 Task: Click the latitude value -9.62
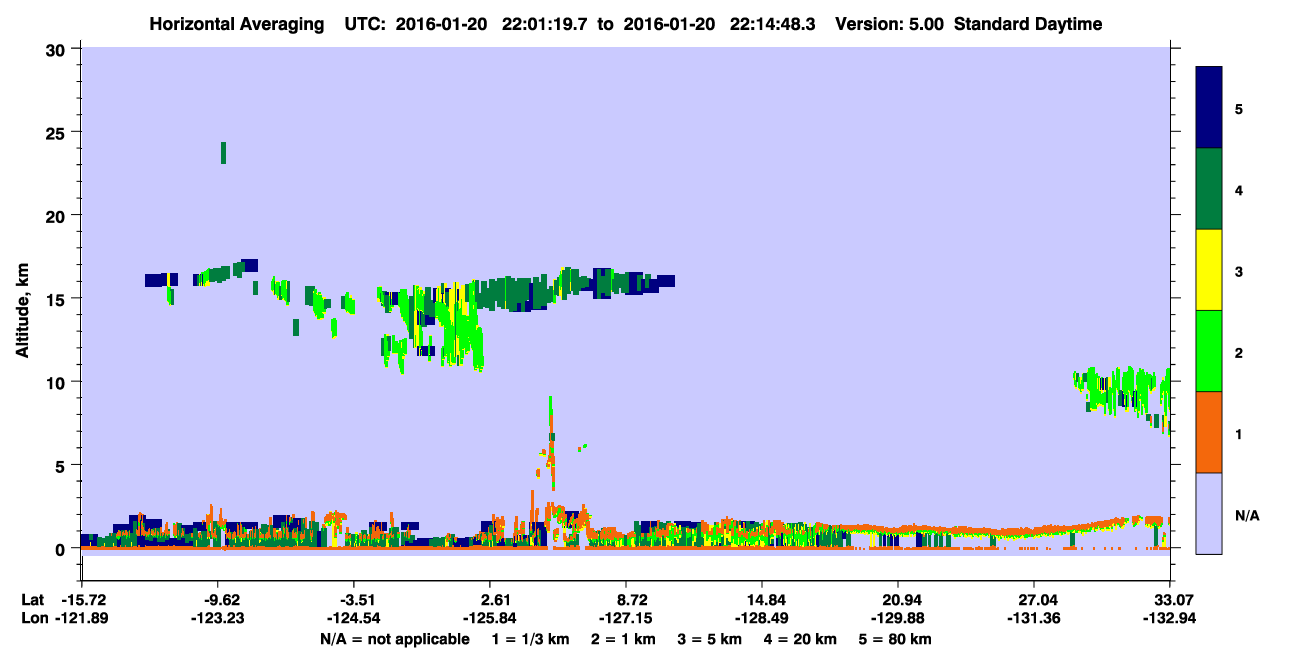coord(220,600)
